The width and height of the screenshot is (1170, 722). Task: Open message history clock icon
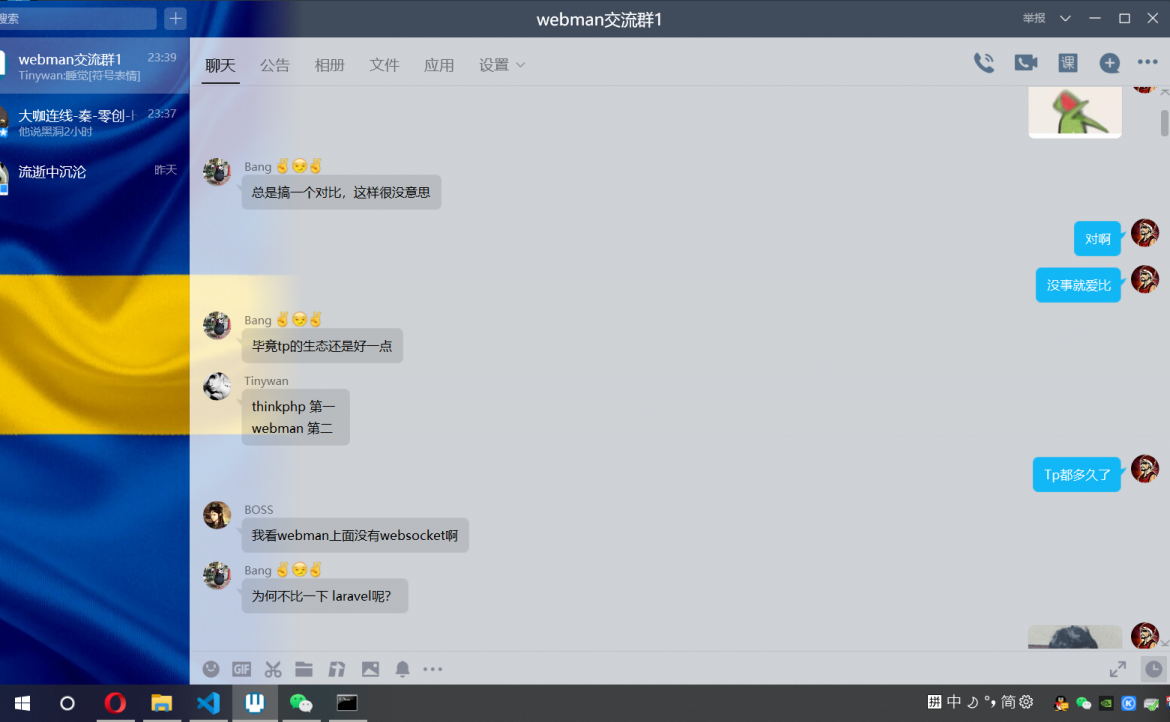(1154, 669)
